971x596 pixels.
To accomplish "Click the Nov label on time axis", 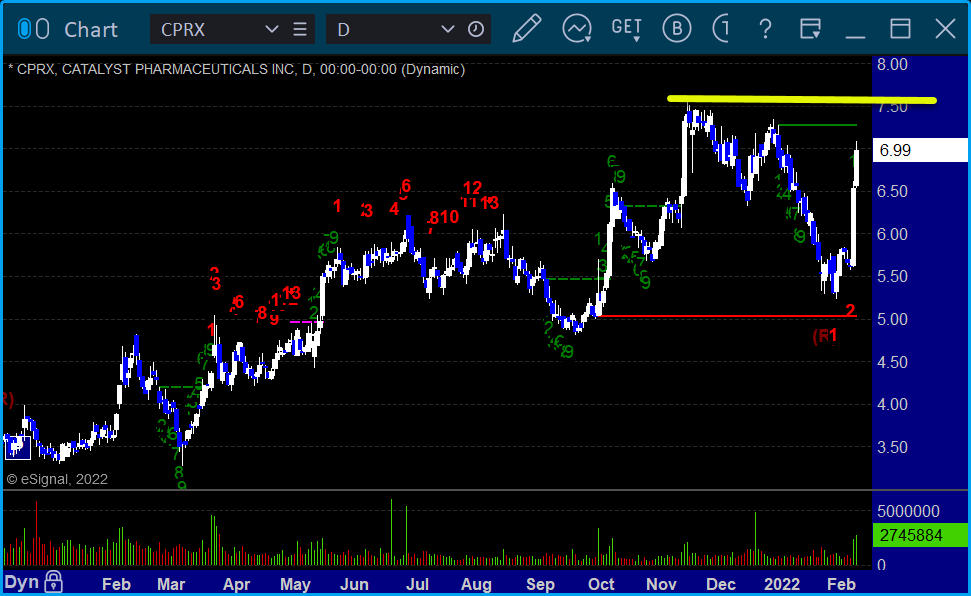I will pyautogui.click(x=661, y=584).
